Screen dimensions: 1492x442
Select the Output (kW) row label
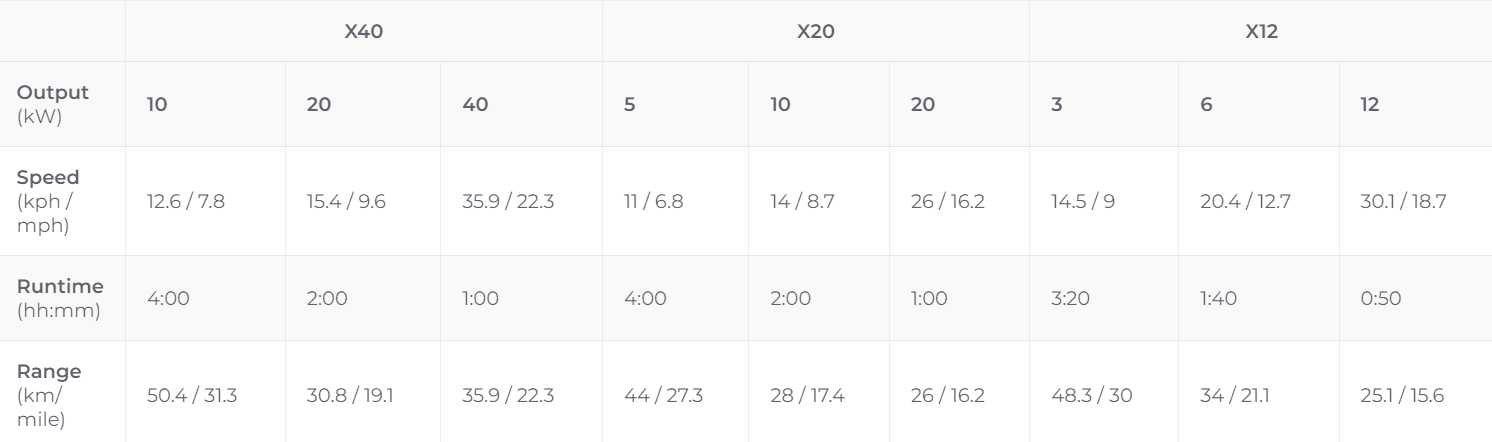click(x=53, y=104)
